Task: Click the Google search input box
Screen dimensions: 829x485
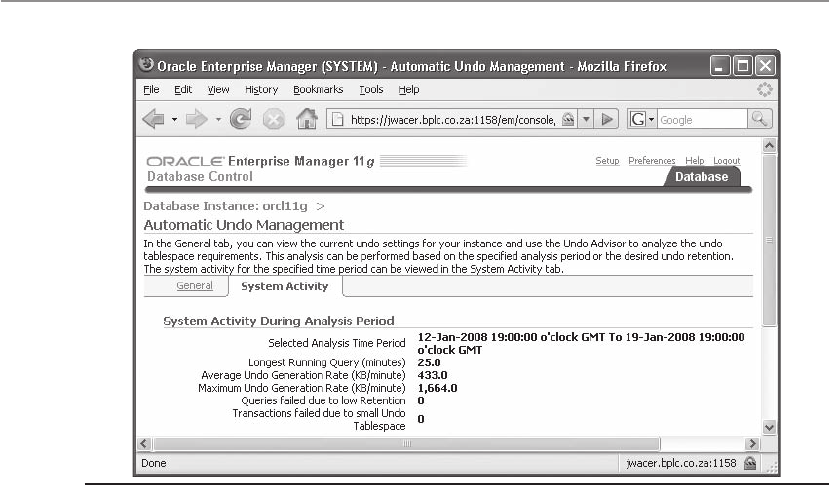Action: click(x=702, y=120)
